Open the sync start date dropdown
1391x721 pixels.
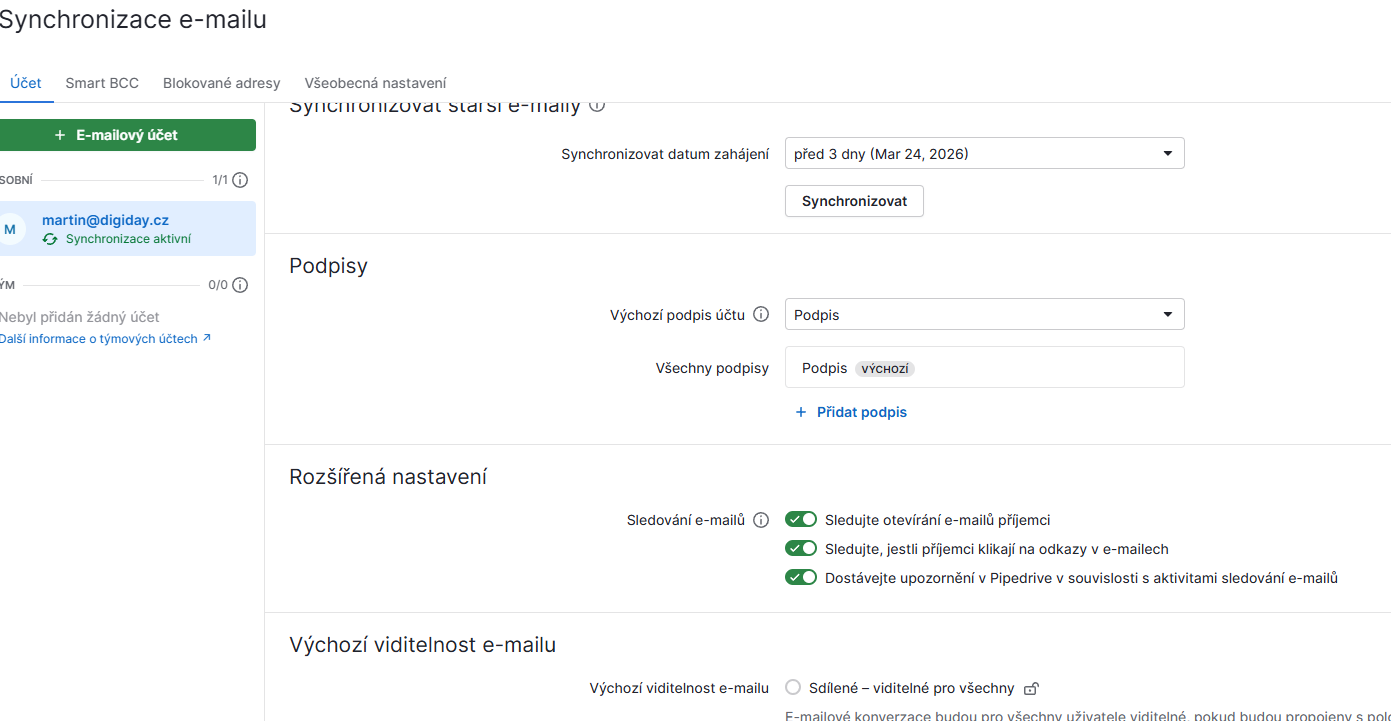click(984, 154)
